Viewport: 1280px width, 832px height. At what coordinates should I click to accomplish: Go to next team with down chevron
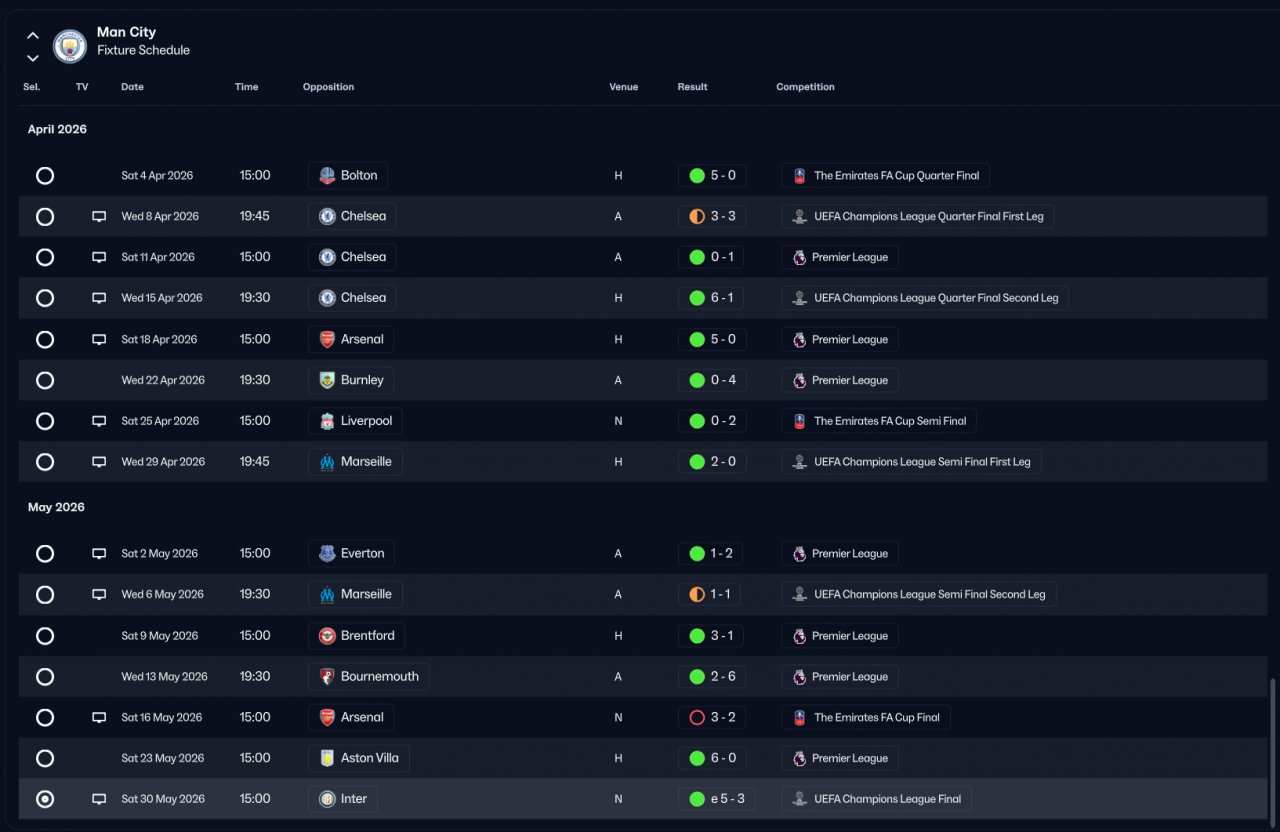tap(33, 58)
